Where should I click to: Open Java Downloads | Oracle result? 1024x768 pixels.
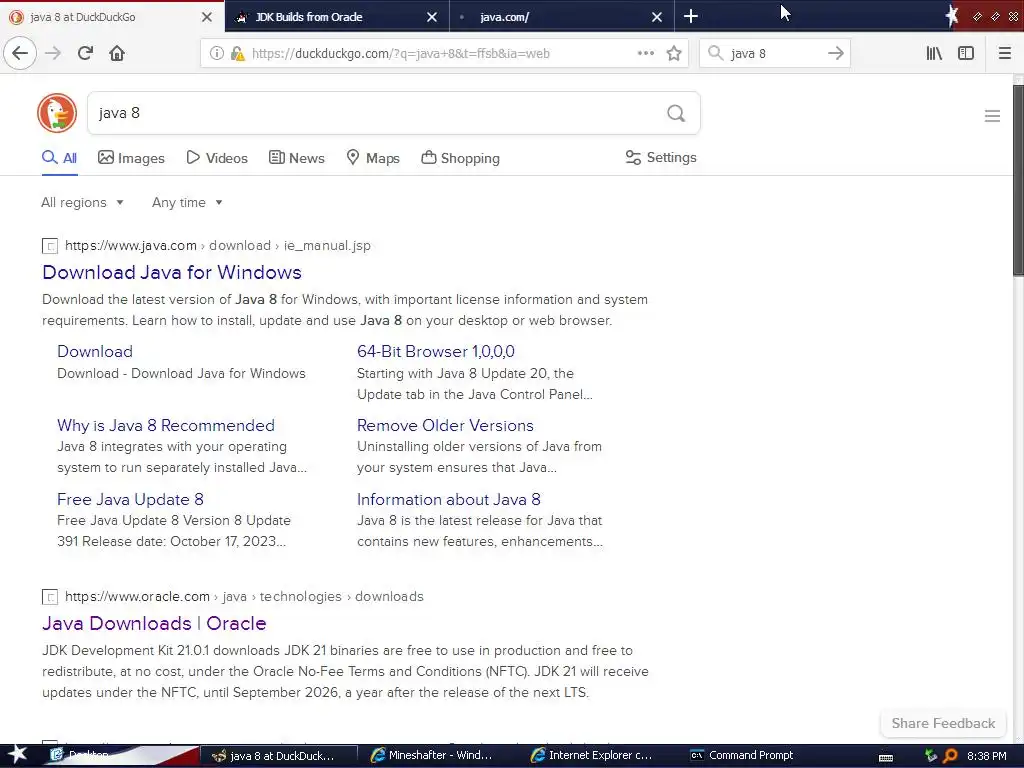click(x=154, y=623)
